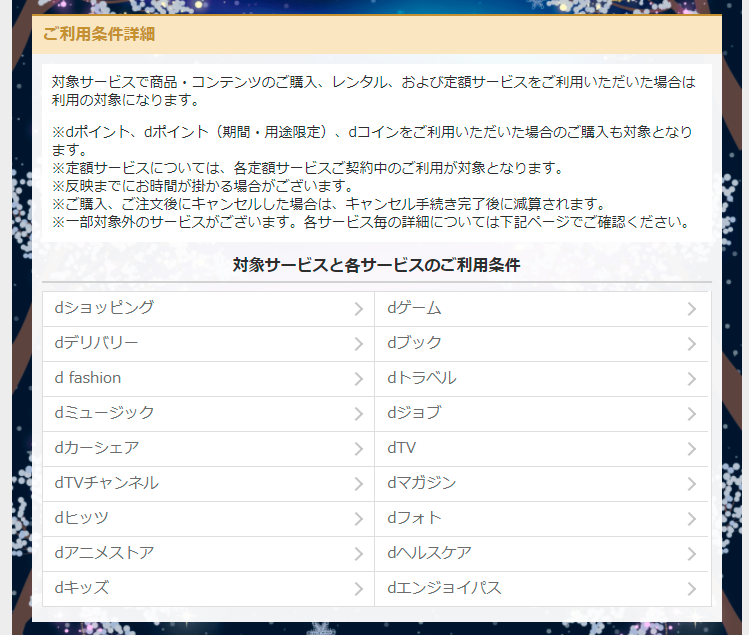Open the dショッピング service conditions link
749x635 pixels.
(208, 309)
